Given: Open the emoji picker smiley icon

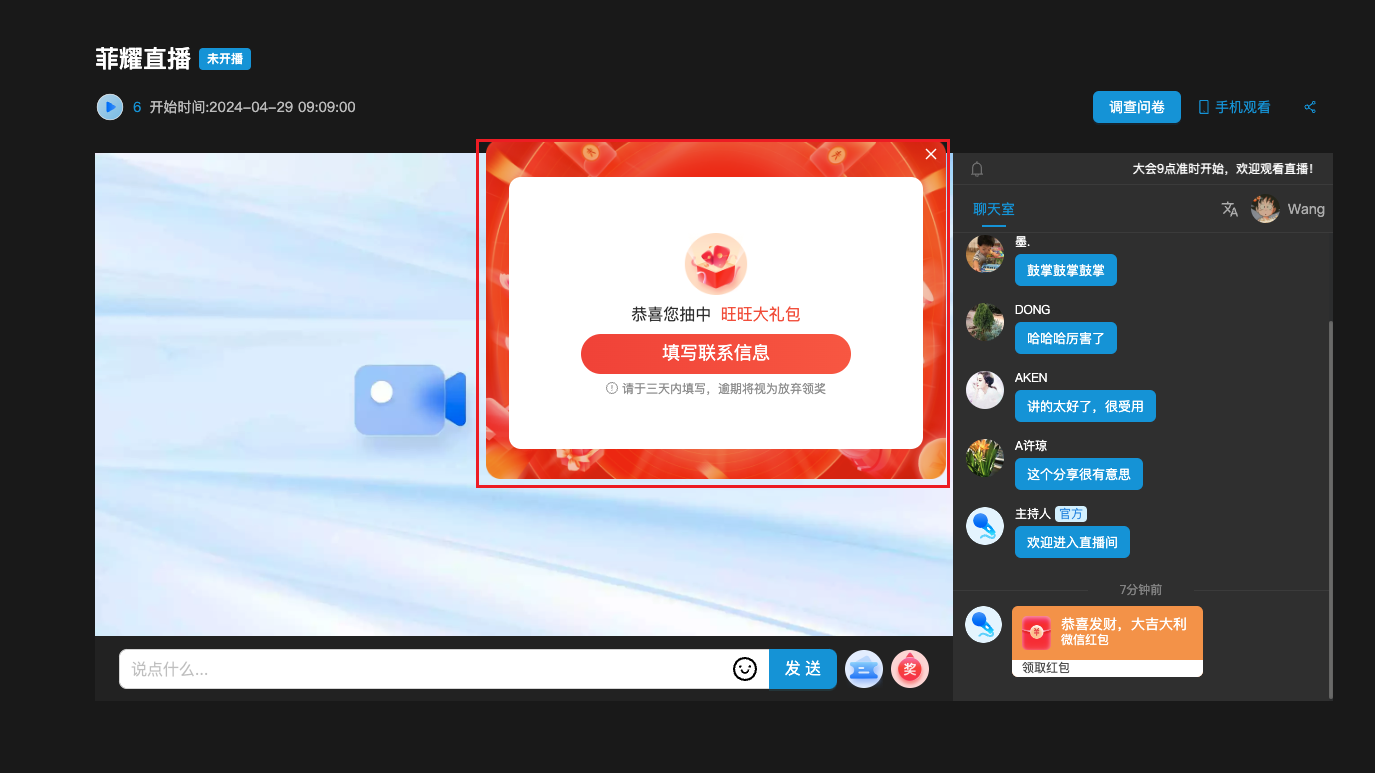Looking at the screenshot, I should point(745,669).
